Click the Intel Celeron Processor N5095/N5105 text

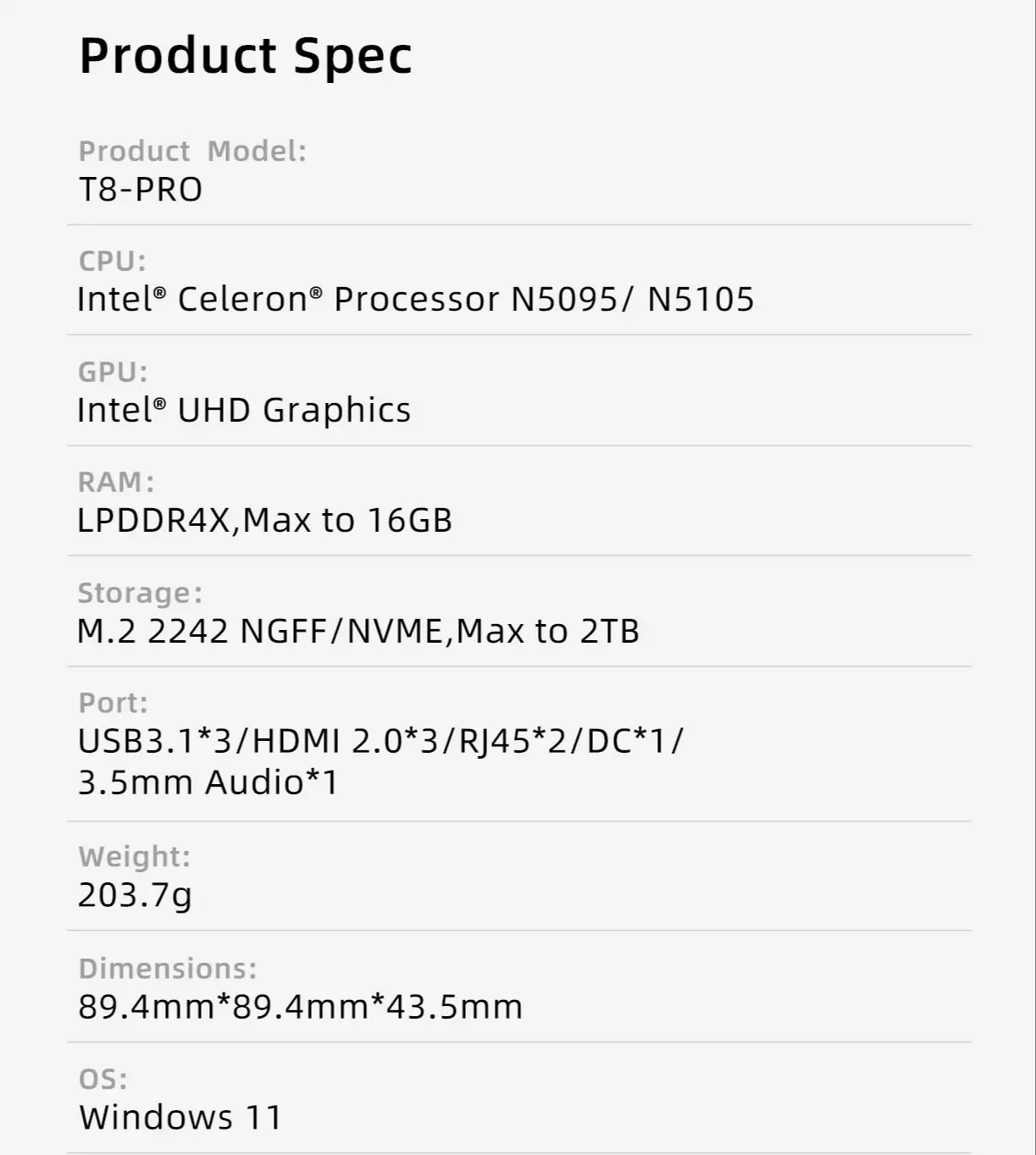(x=415, y=300)
